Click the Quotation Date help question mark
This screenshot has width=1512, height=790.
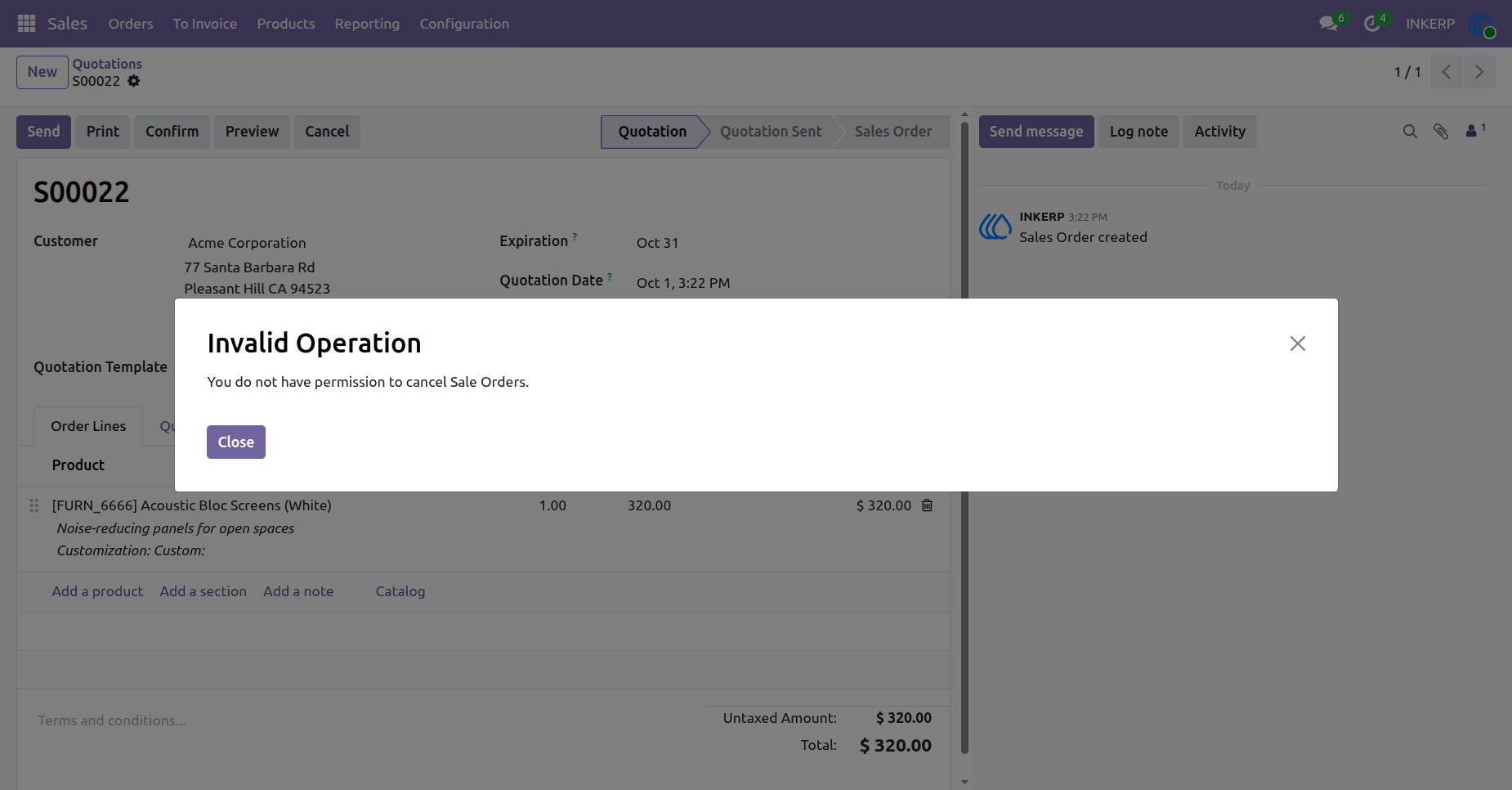610,277
